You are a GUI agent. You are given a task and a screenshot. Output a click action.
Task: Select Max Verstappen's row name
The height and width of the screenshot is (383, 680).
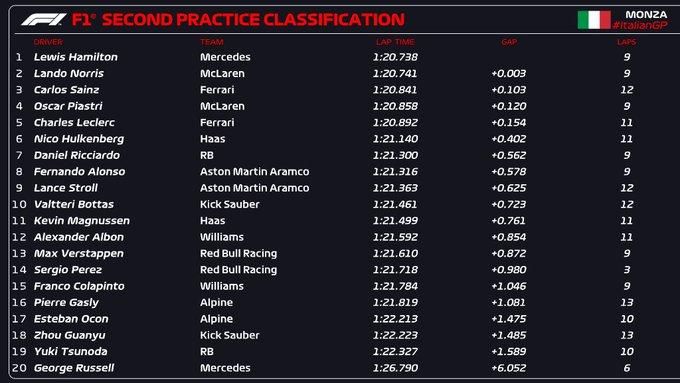(78, 253)
